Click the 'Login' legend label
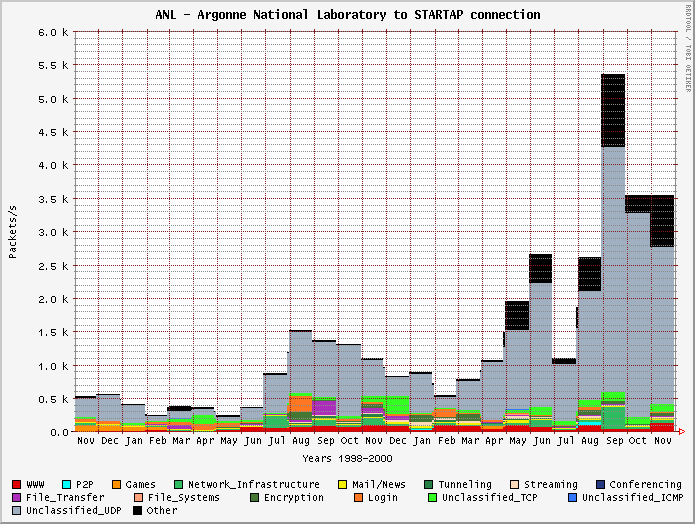Screen dimensions: 695x524 pyautogui.click(x=383, y=497)
